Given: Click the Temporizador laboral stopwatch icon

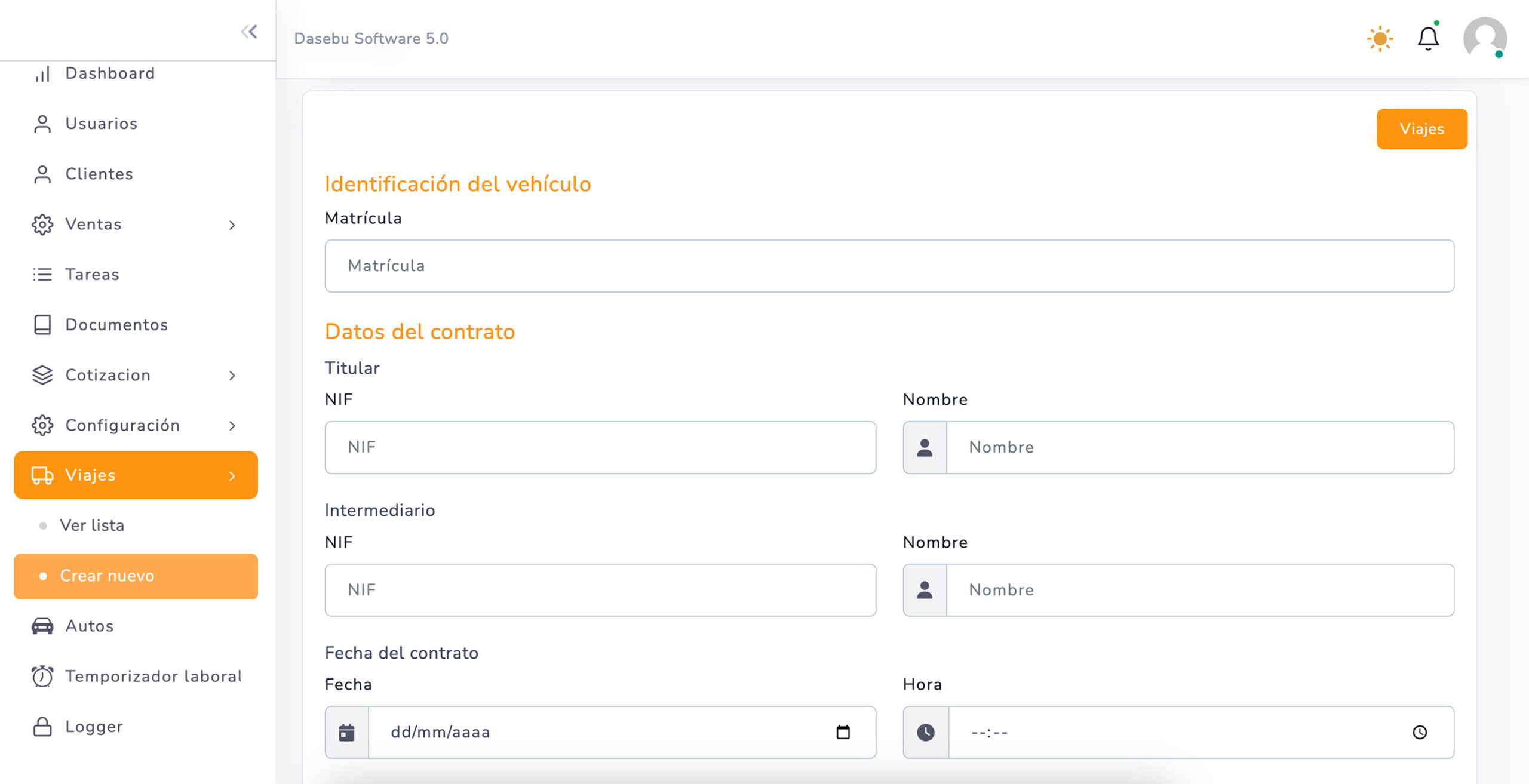Looking at the screenshot, I should coord(42,676).
